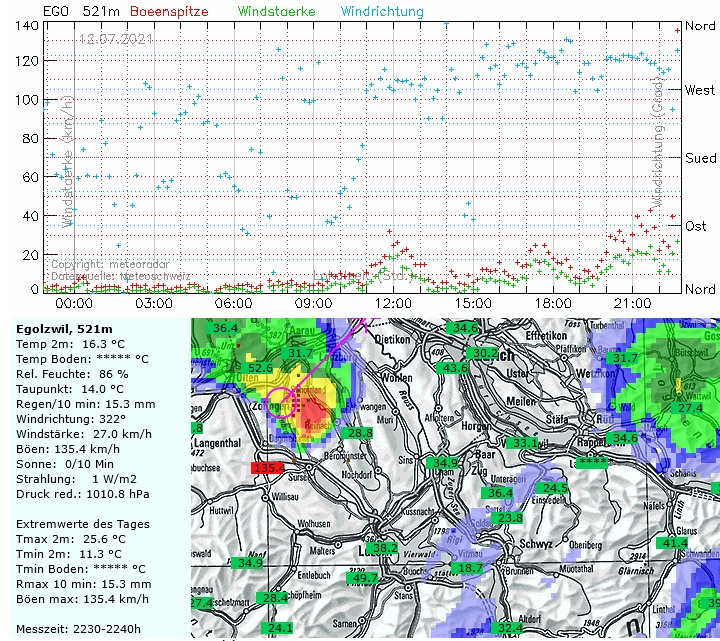
Task: Select the Windstärke: 27.0 km/h row
Action: pos(84,434)
